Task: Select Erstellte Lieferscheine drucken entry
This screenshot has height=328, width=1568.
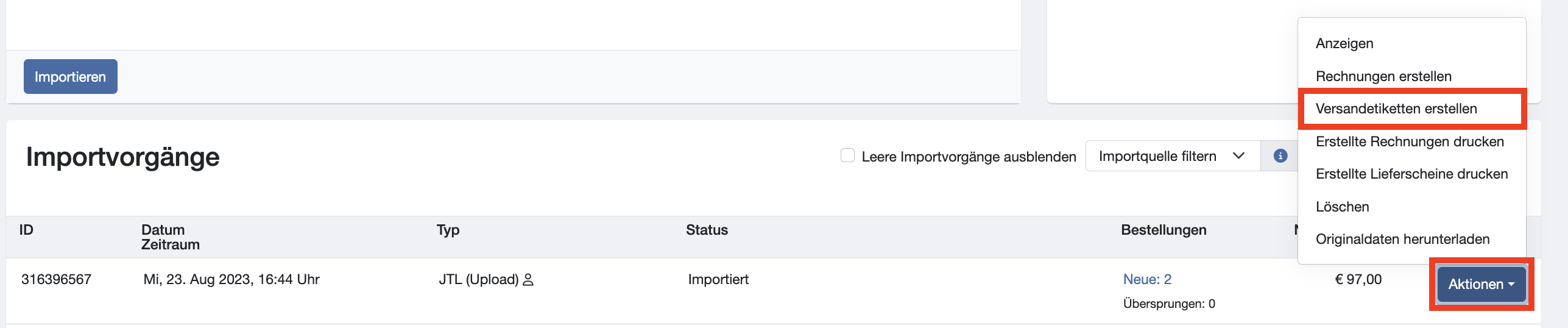Action: click(1412, 174)
